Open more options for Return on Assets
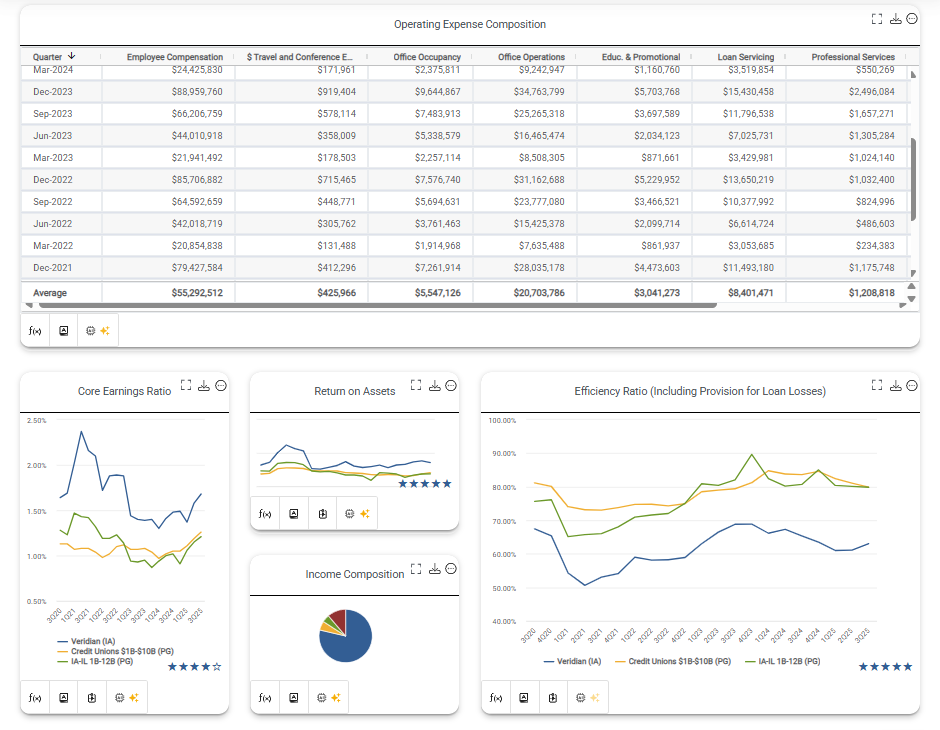Screen dimensions: 940x730 [x=451, y=385]
